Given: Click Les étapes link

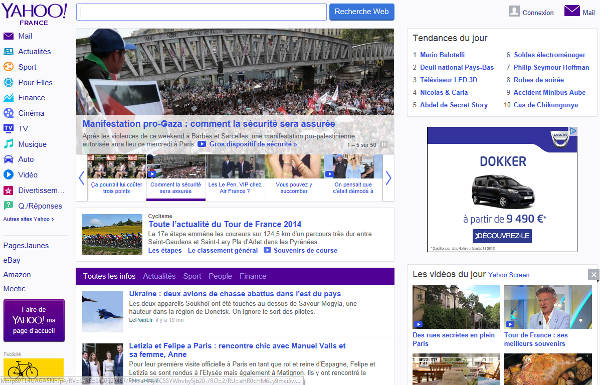Looking at the screenshot, I should click(x=165, y=250).
